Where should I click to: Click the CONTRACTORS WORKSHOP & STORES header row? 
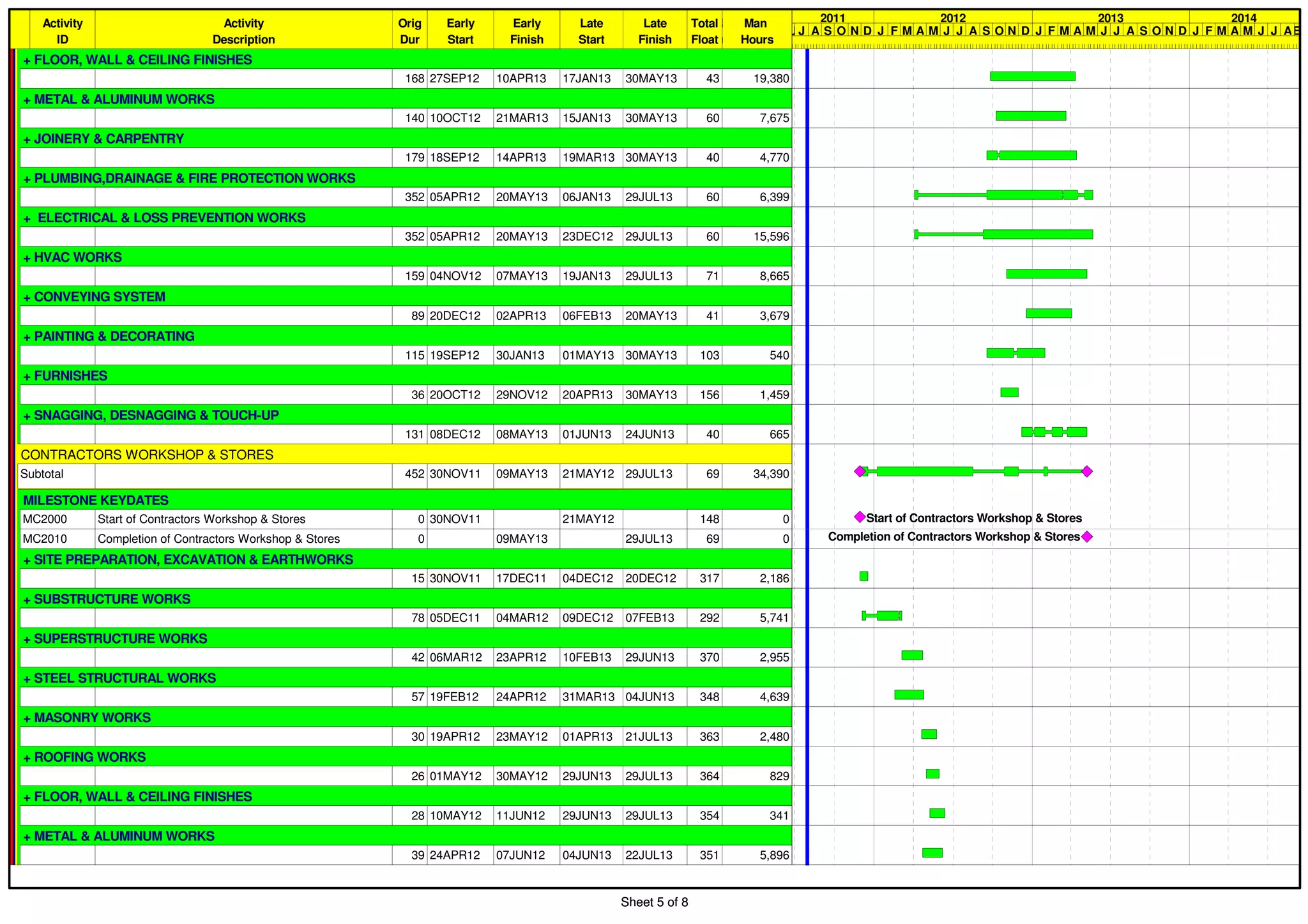click(x=406, y=455)
